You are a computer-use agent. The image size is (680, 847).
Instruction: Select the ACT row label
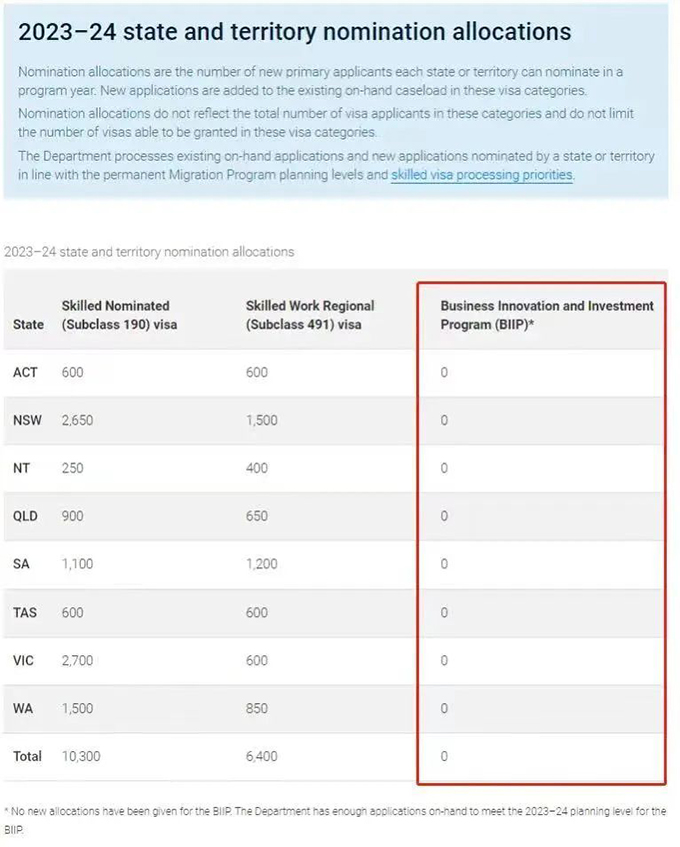click(25, 373)
